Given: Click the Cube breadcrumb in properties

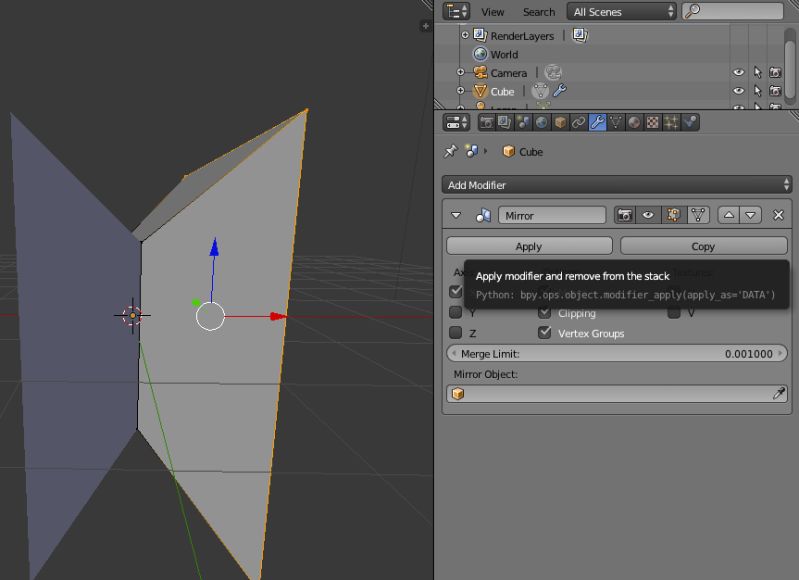Looking at the screenshot, I should coord(523,152).
